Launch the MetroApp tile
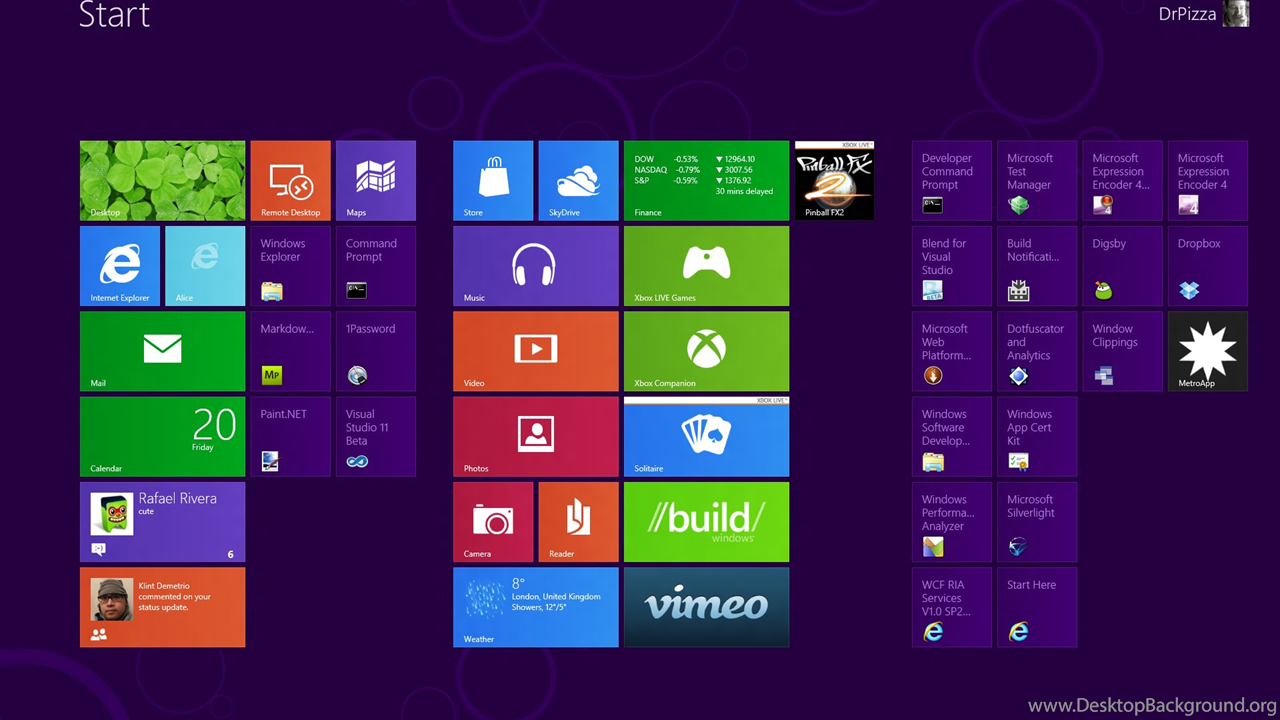The height and width of the screenshot is (720, 1280). pyautogui.click(x=1208, y=351)
